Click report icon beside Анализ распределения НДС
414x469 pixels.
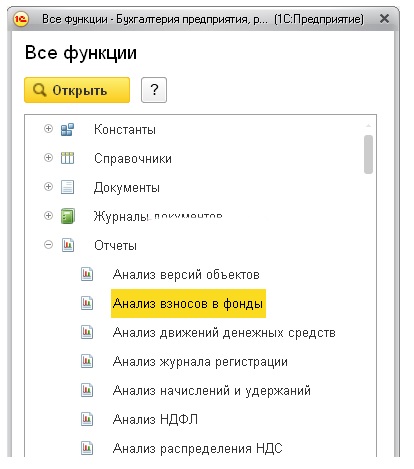coord(87,448)
